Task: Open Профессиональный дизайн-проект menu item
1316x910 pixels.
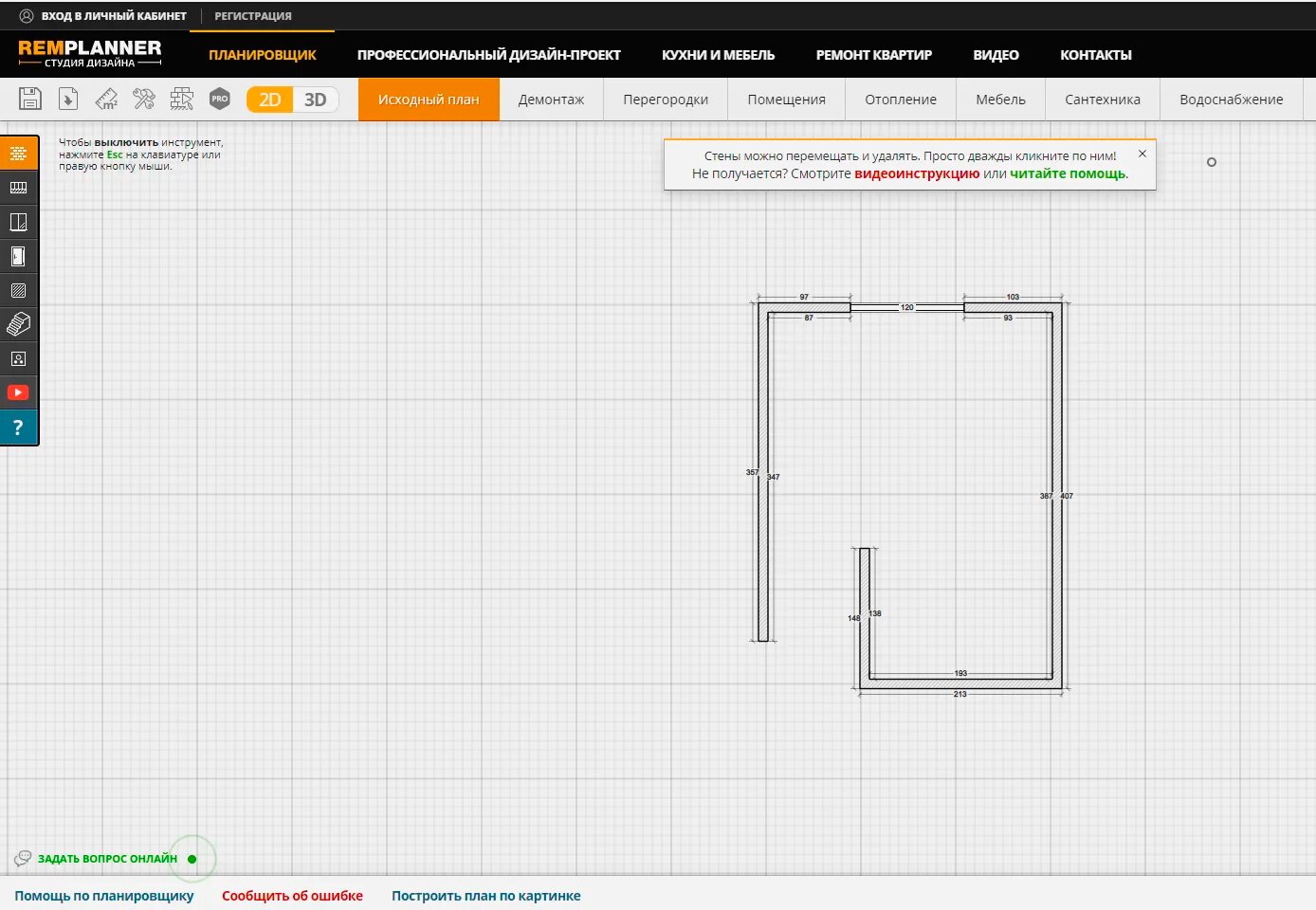Action: click(x=489, y=55)
